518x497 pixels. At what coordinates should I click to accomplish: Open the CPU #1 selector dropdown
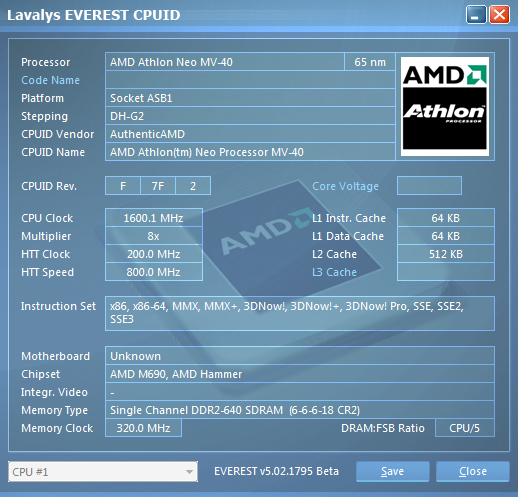point(103,472)
